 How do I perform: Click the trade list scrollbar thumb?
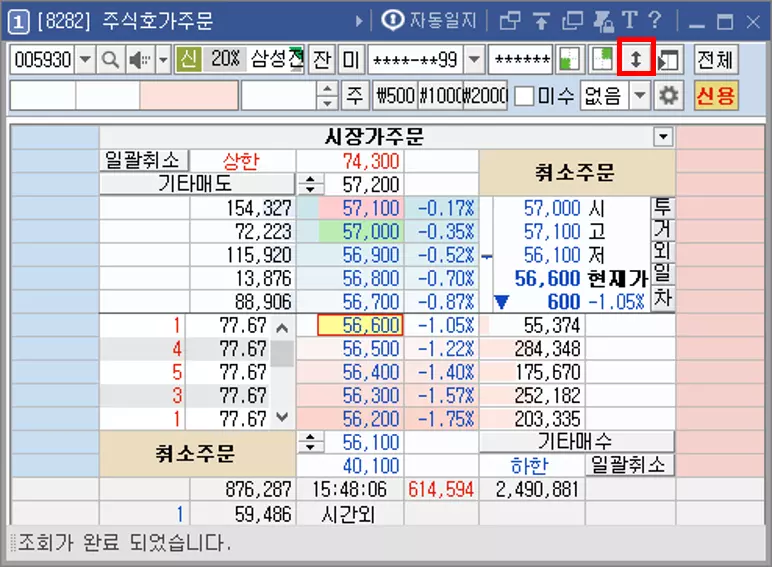(x=283, y=354)
